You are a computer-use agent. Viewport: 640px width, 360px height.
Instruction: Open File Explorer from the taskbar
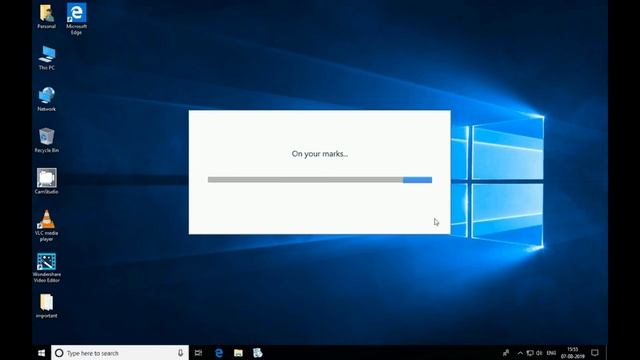[x=238, y=353]
